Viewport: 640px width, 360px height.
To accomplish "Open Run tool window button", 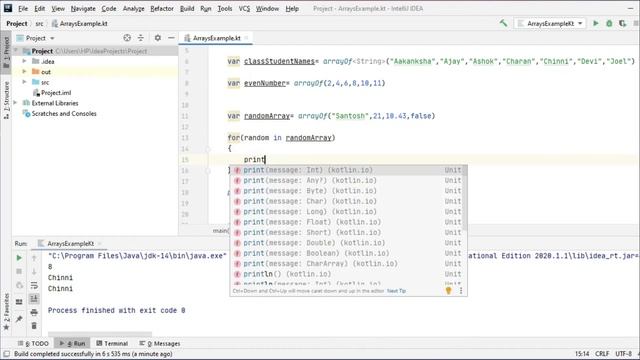I will tap(72, 343).
